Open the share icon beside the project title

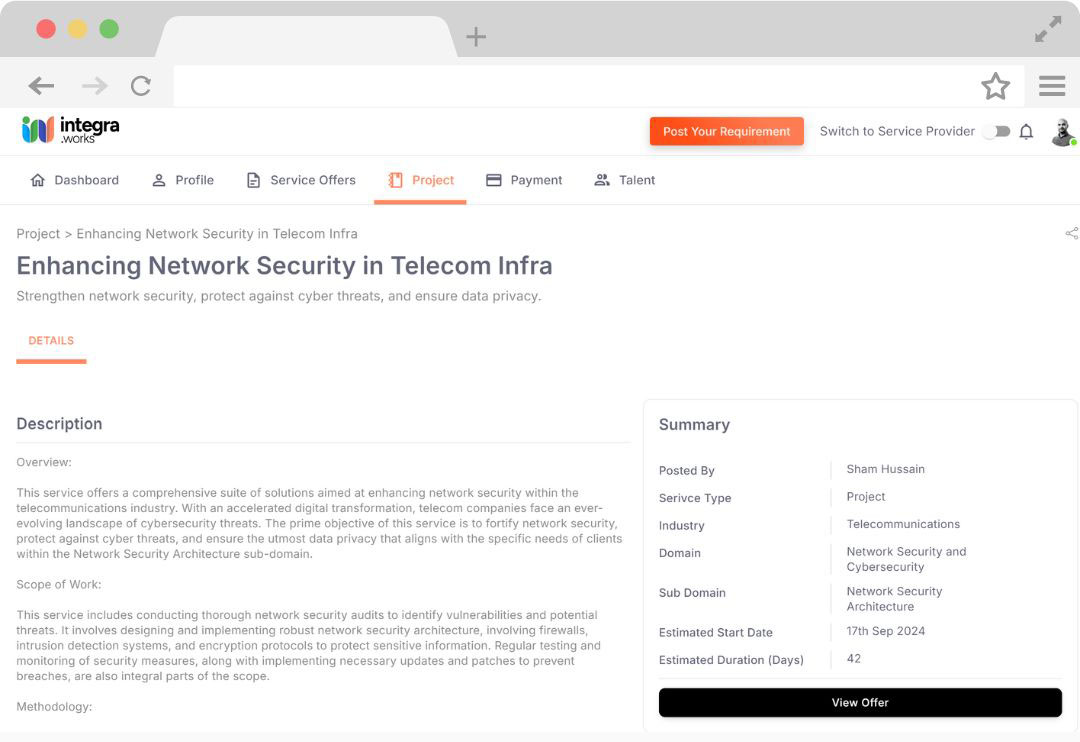point(1072,233)
